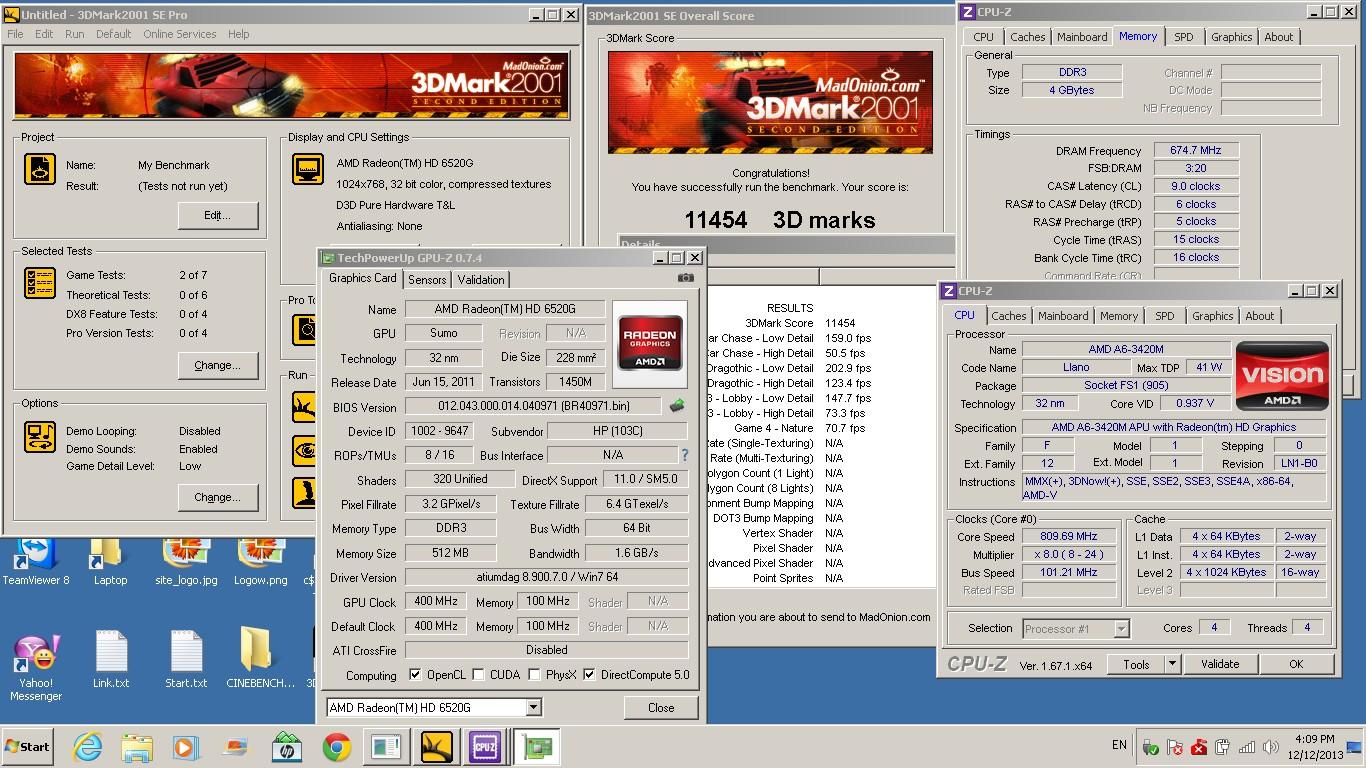Click the eye icon in the Run section
The image size is (1366, 768).
click(304, 451)
